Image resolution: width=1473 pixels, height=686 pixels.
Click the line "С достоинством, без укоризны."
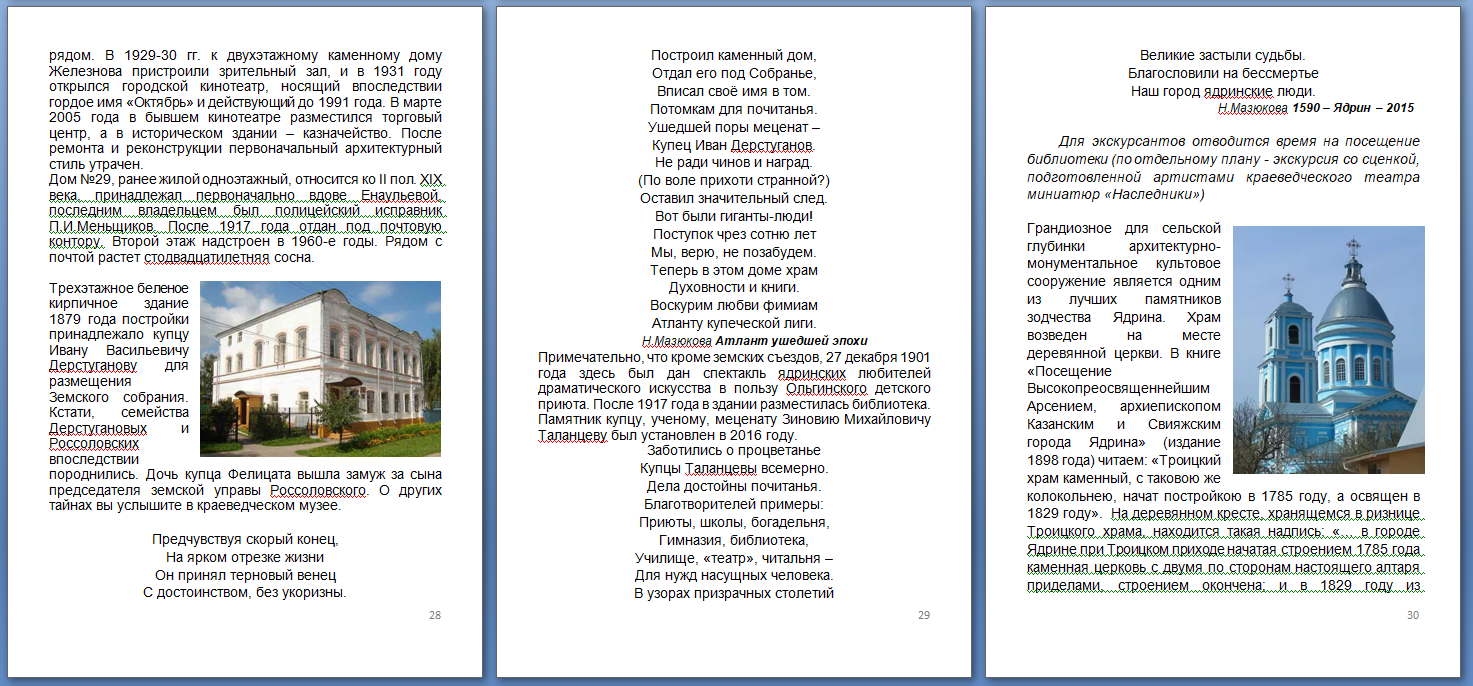(245, 593)
